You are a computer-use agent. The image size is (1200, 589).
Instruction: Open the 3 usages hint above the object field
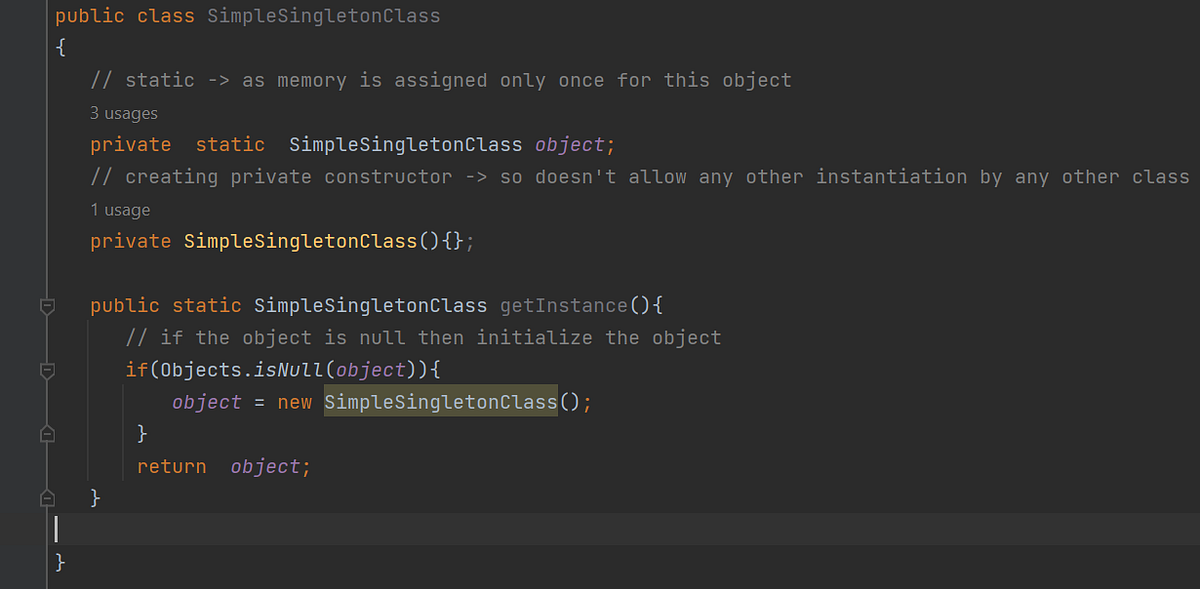[x=122, y=113]
